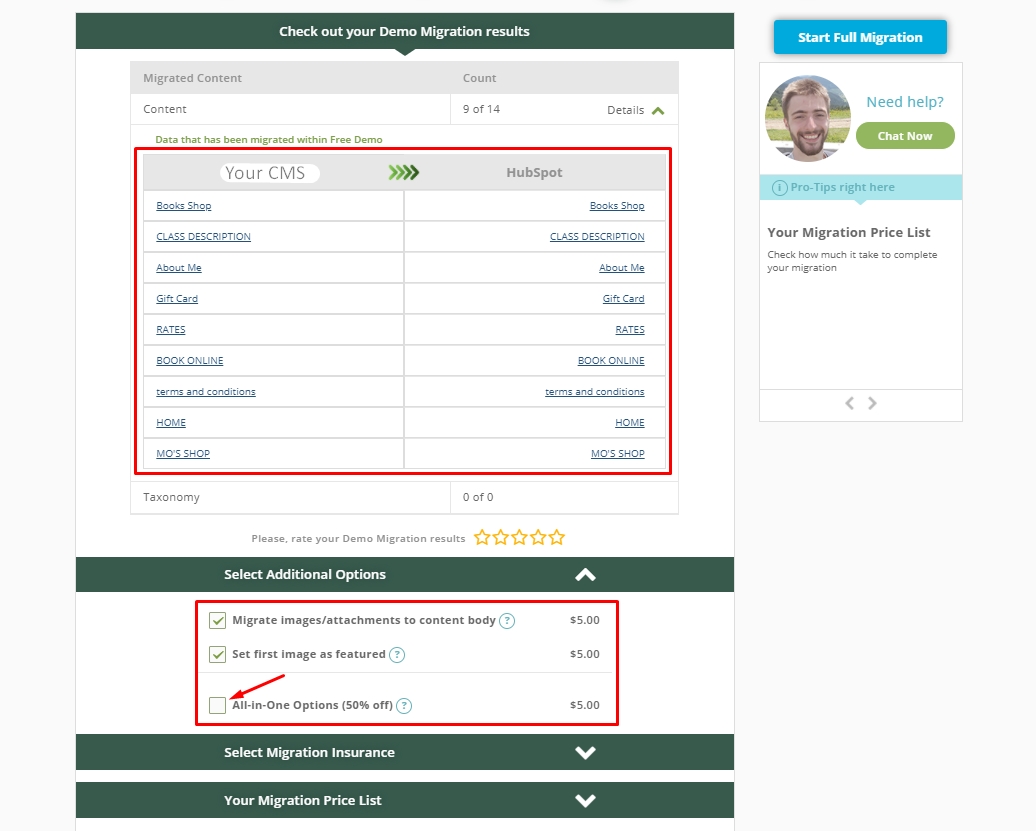Open Books Shop link under Your CMS
This screenshot has width=1036, height=831.
coord(184,205)
